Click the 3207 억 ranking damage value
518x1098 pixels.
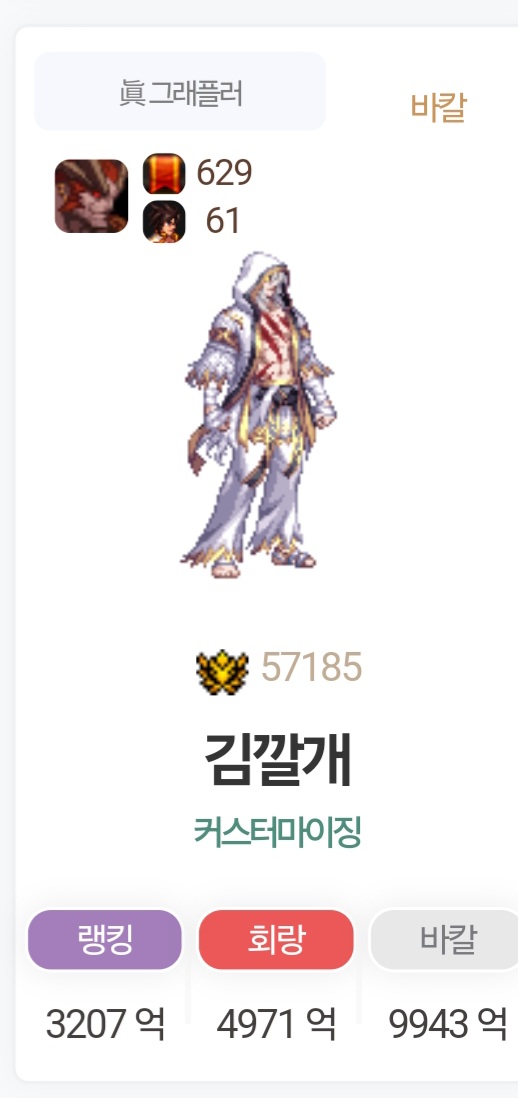tap(105, 1025)
